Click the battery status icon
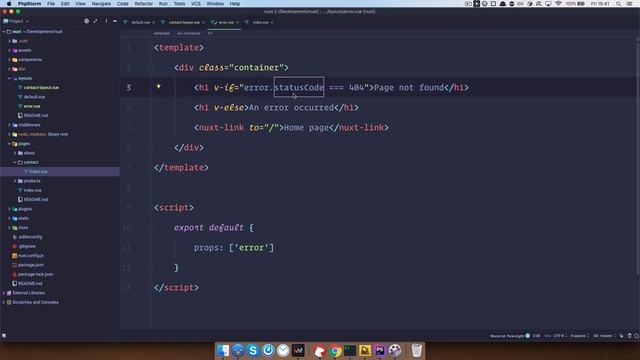This screenshot has width=640, height=360. (581, 4)
